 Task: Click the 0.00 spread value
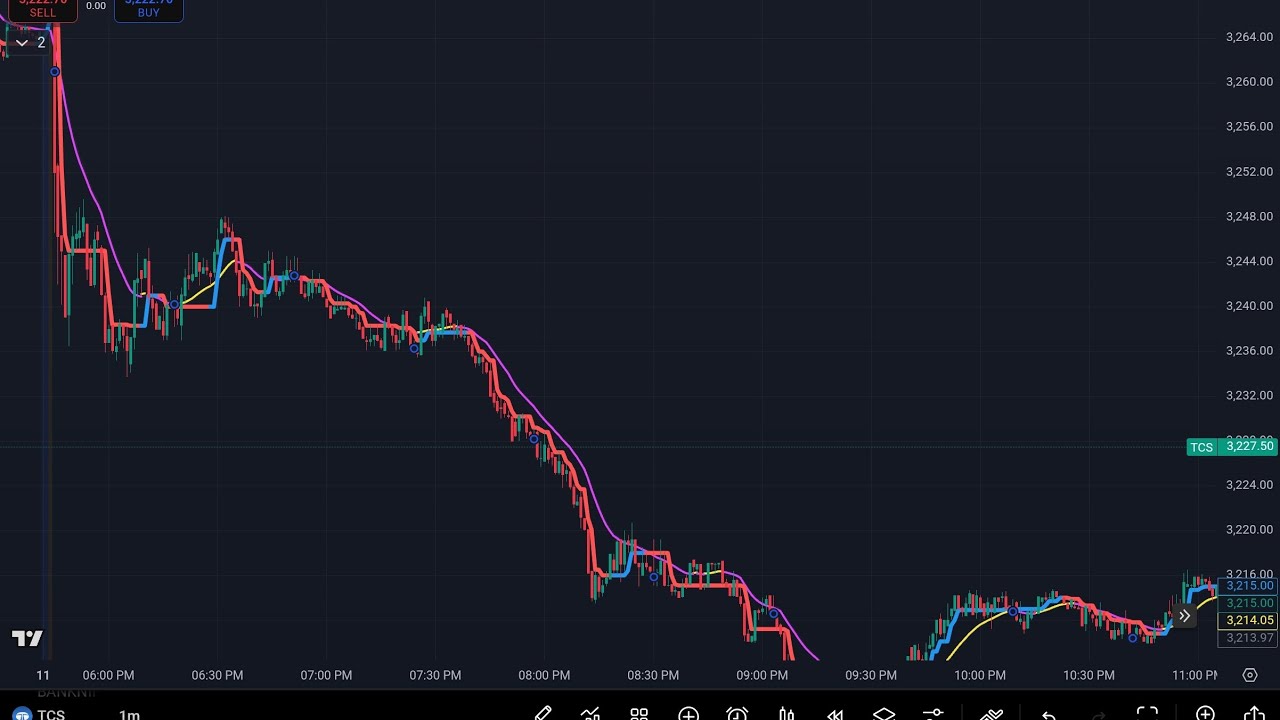(x=96, y=6)
